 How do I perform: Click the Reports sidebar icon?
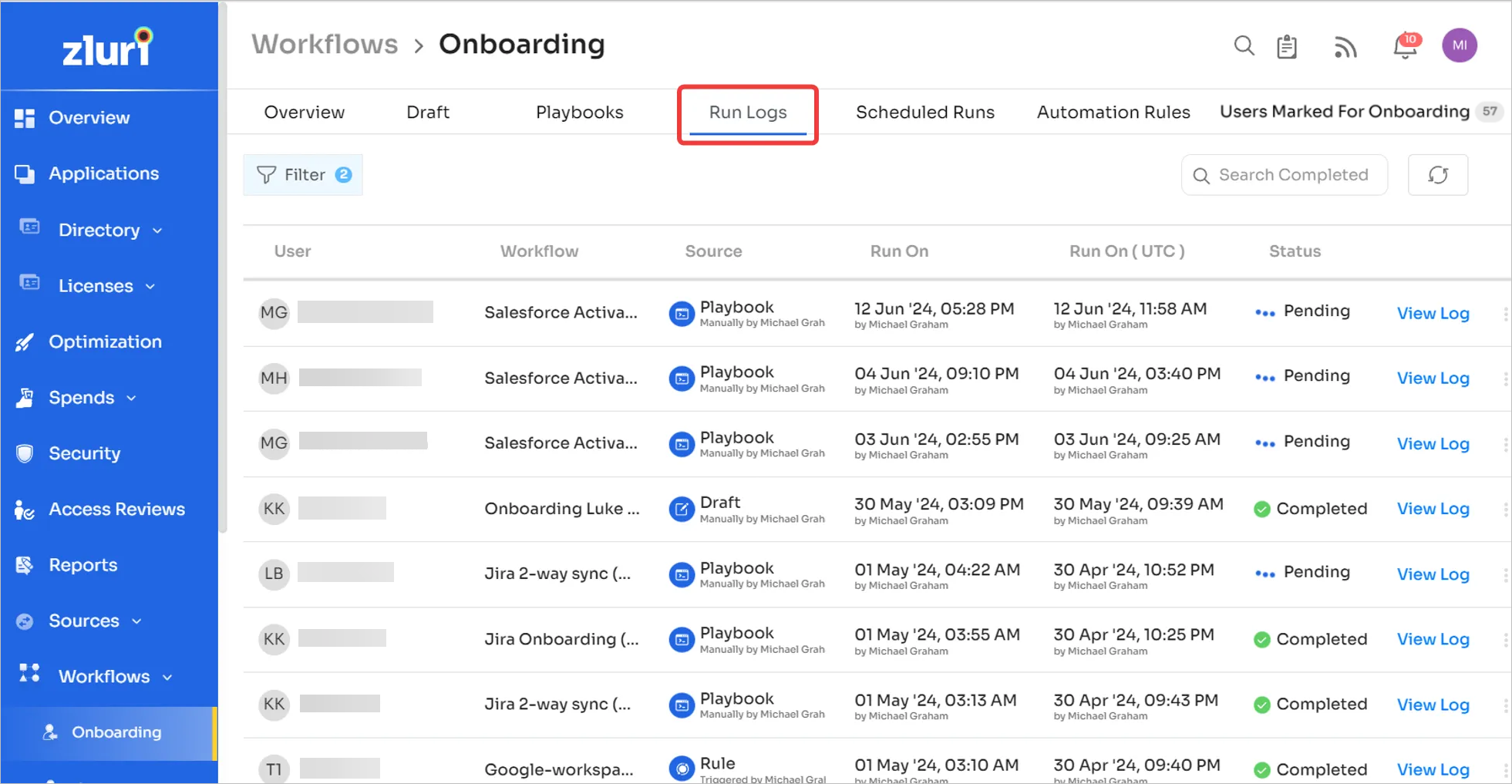pyautogui.click(x=25, y=565)
